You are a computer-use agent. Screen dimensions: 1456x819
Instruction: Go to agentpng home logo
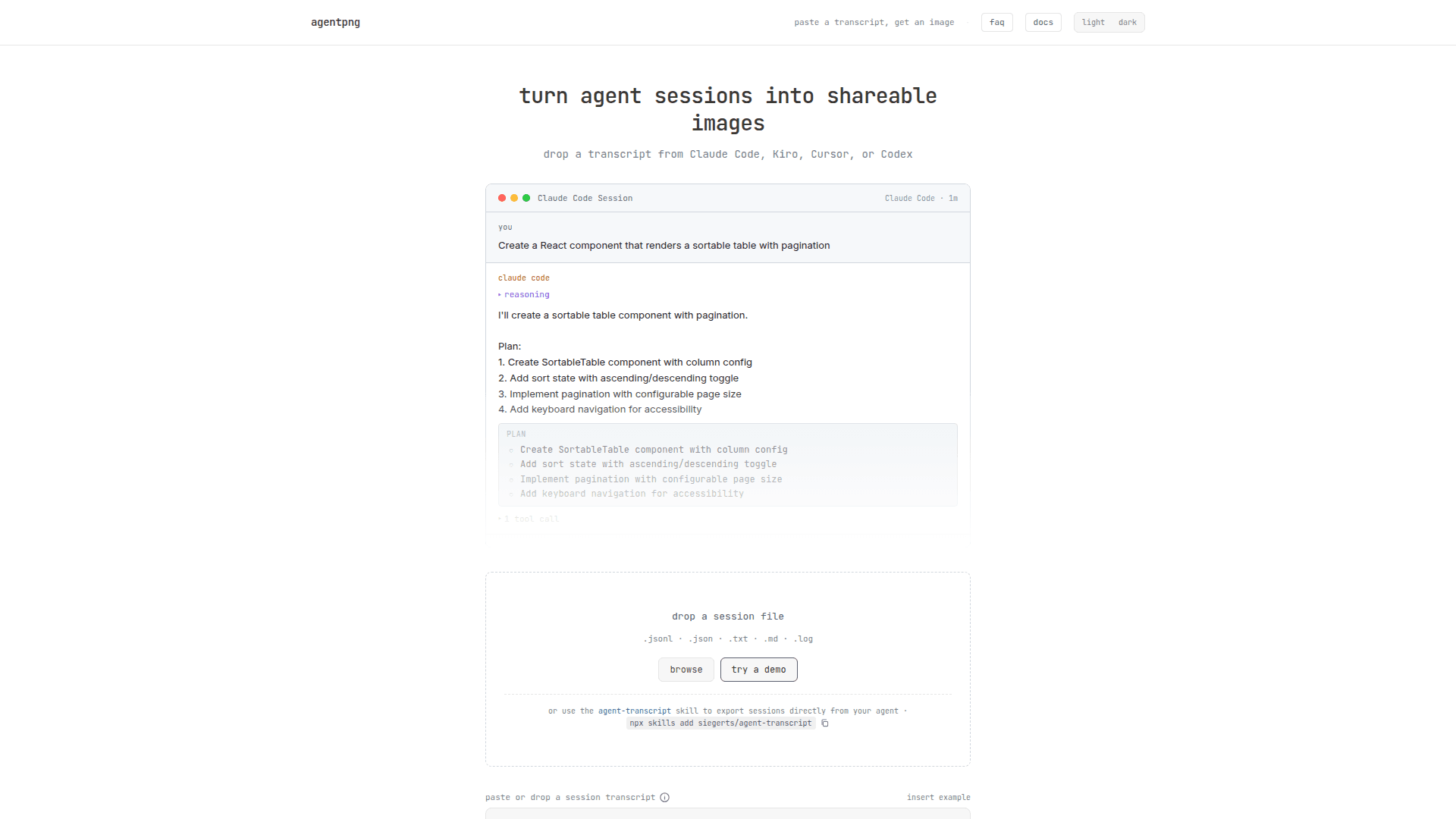(x=335, y=23)
